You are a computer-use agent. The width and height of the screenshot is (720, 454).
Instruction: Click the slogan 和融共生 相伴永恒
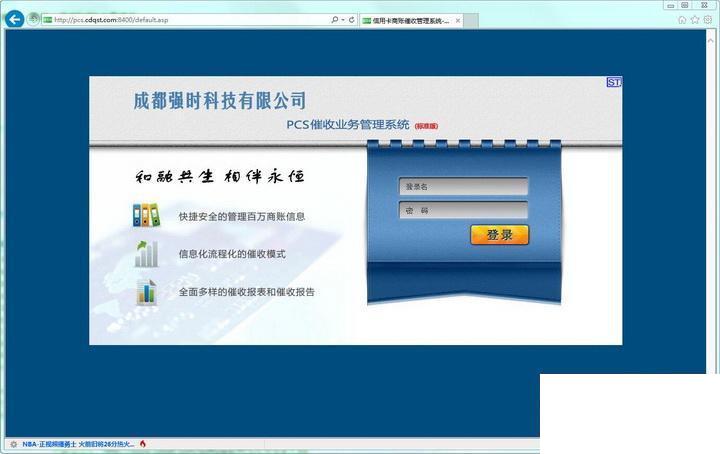pyautogui.click(x=220, y=176)
